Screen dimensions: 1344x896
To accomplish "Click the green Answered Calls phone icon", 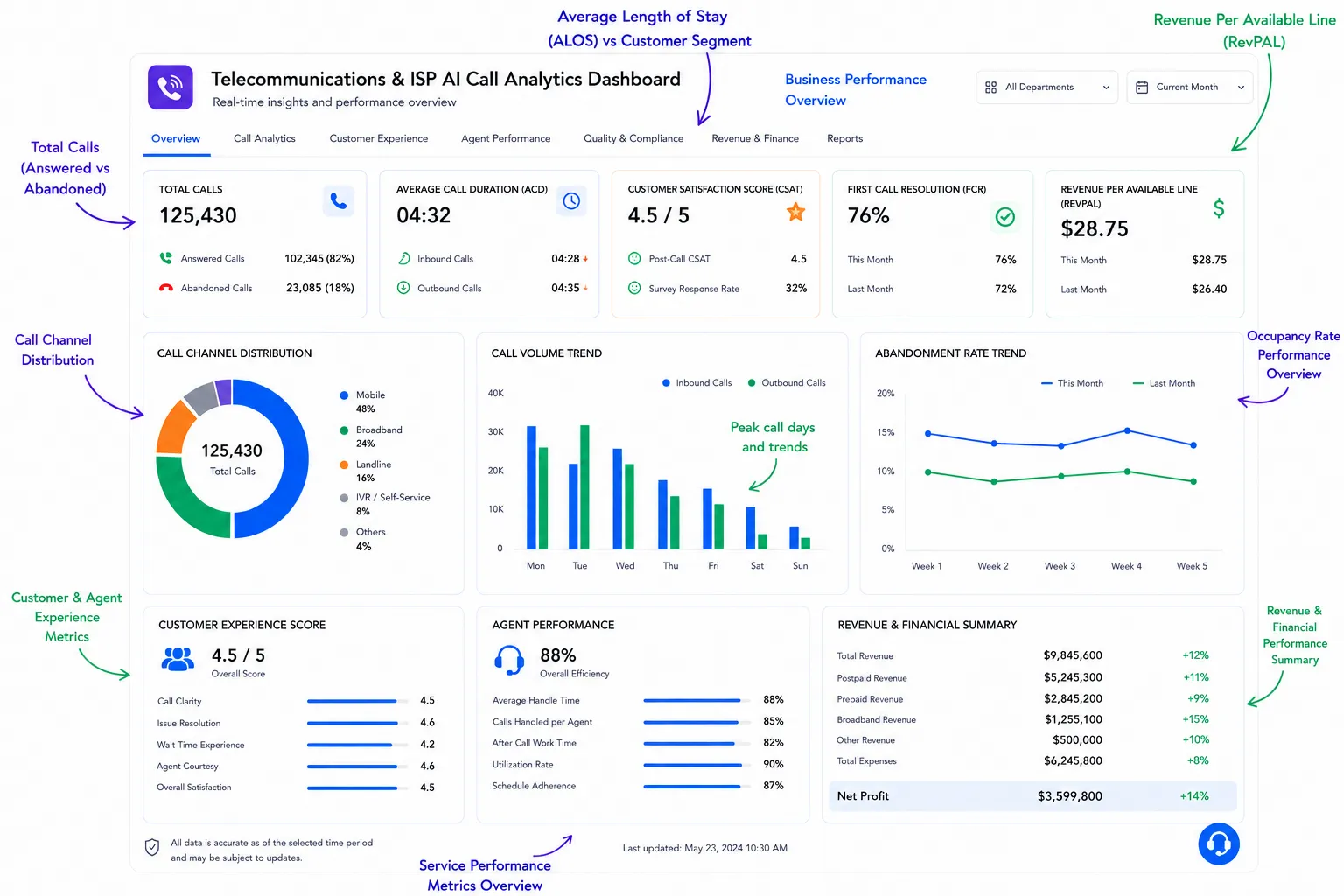I will pyautogui.click(x=165, y=258).
